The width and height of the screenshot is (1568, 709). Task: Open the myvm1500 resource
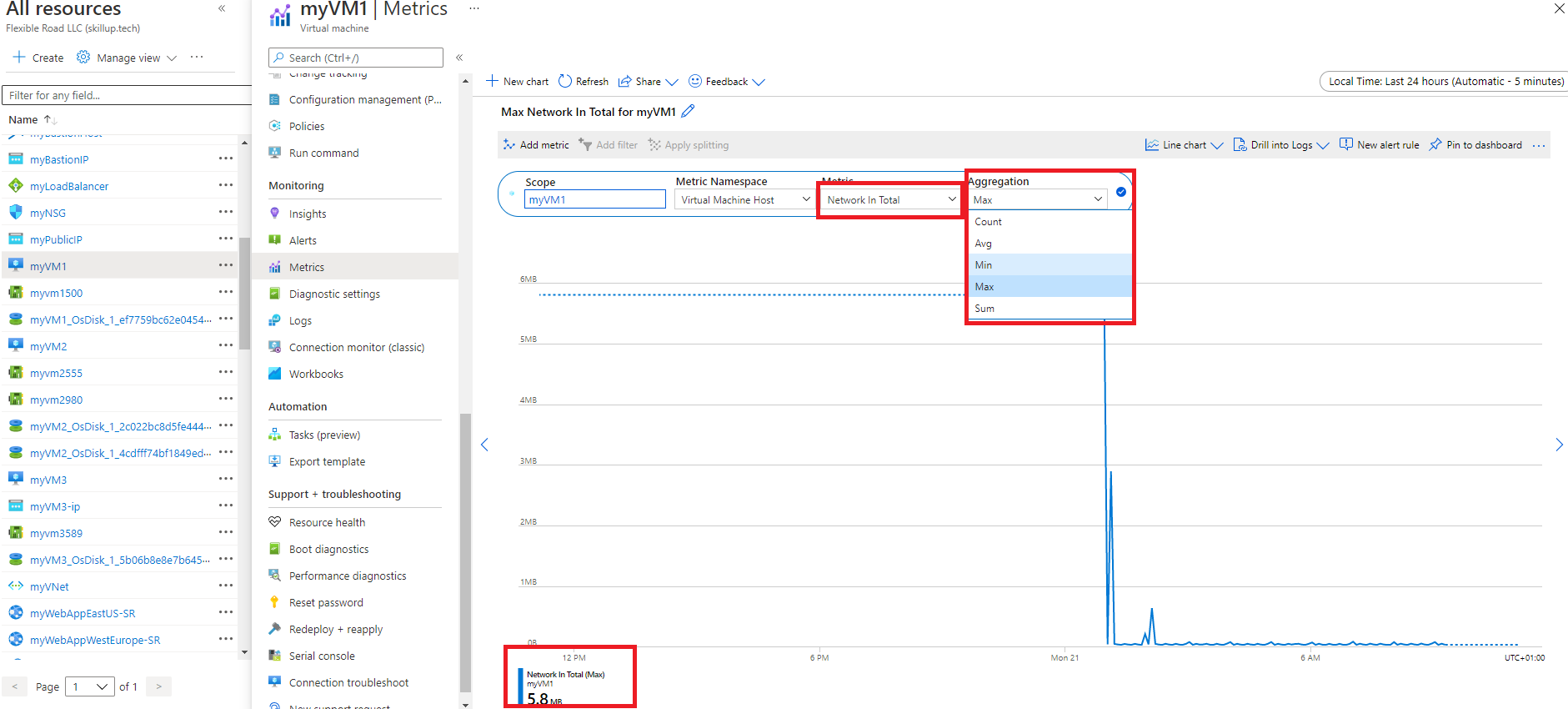(x=56, y=293)
